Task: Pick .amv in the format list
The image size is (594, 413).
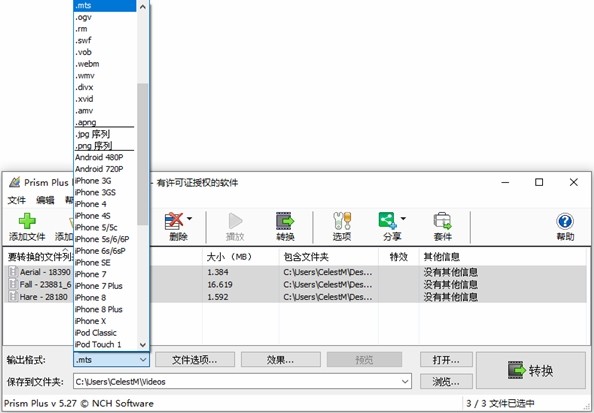Action: coord(105,111)
